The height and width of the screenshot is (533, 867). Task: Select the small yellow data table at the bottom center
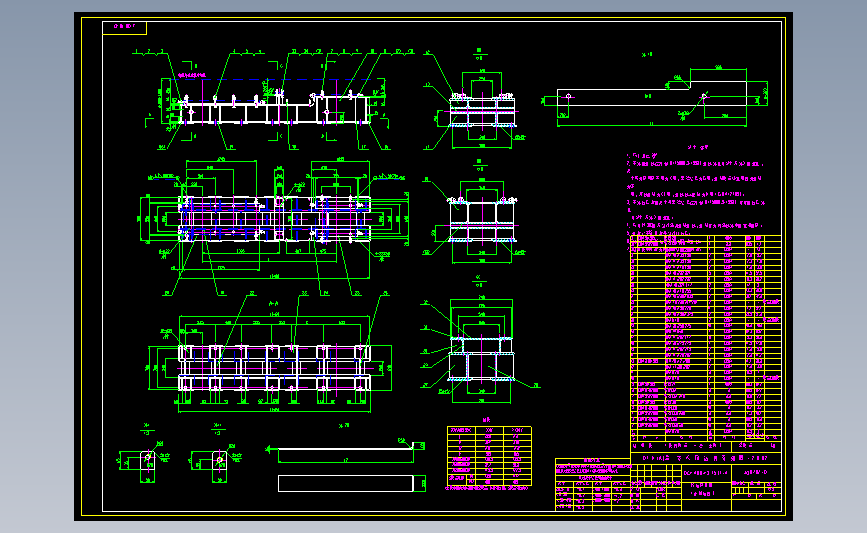tap(489, 456)
